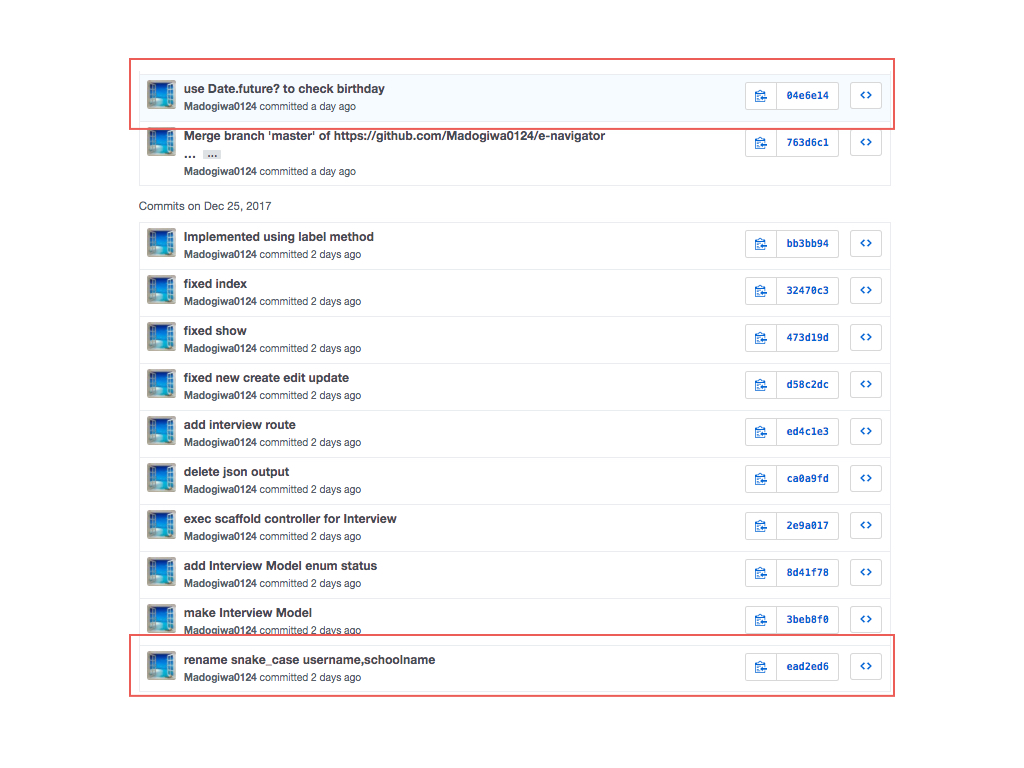Open the Merge branch 'master' commit title
This screenshot has width=1024, height=768.
pos(394,136)
